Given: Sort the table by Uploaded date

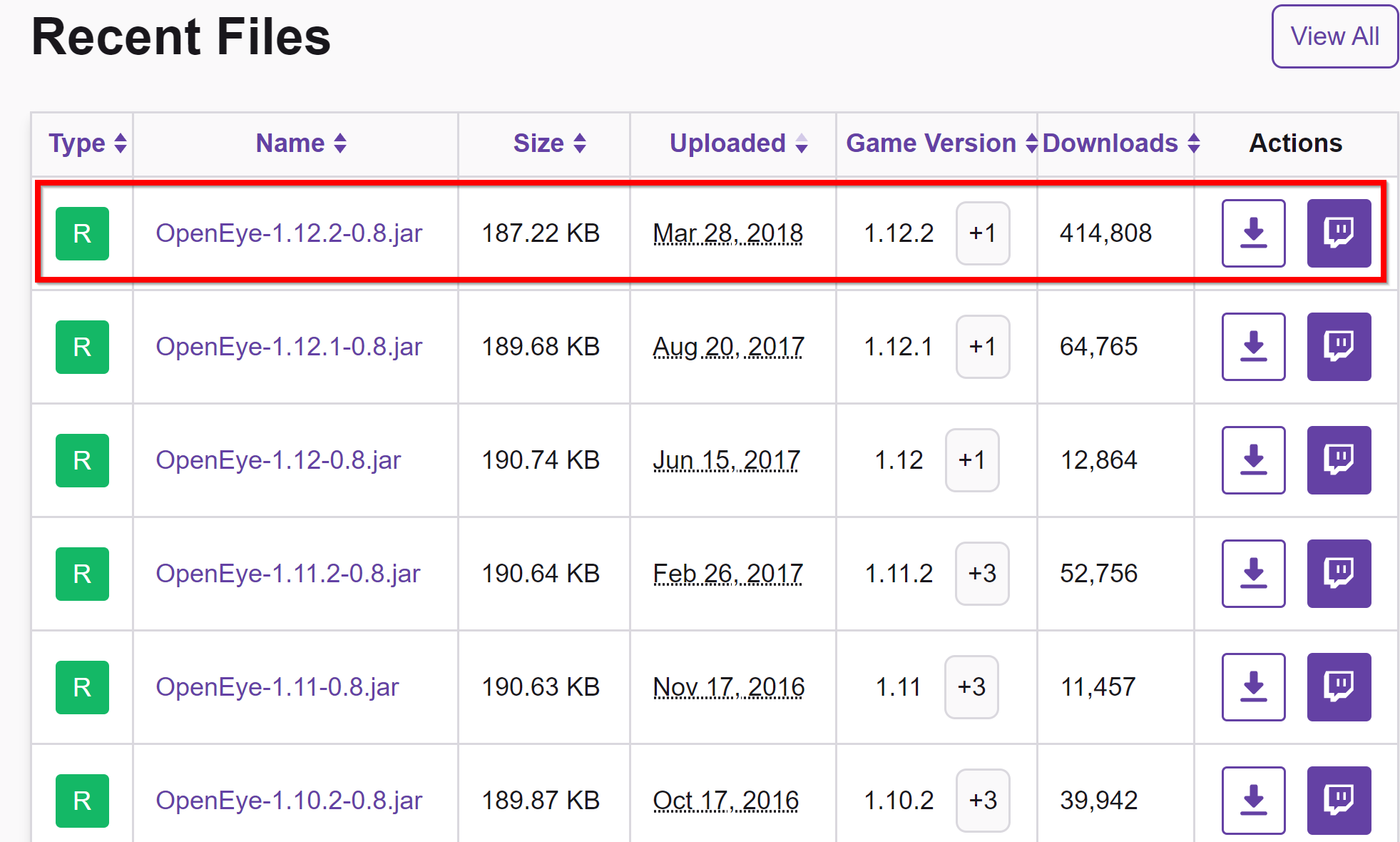Looking at the screenshot, I should 738,143.
